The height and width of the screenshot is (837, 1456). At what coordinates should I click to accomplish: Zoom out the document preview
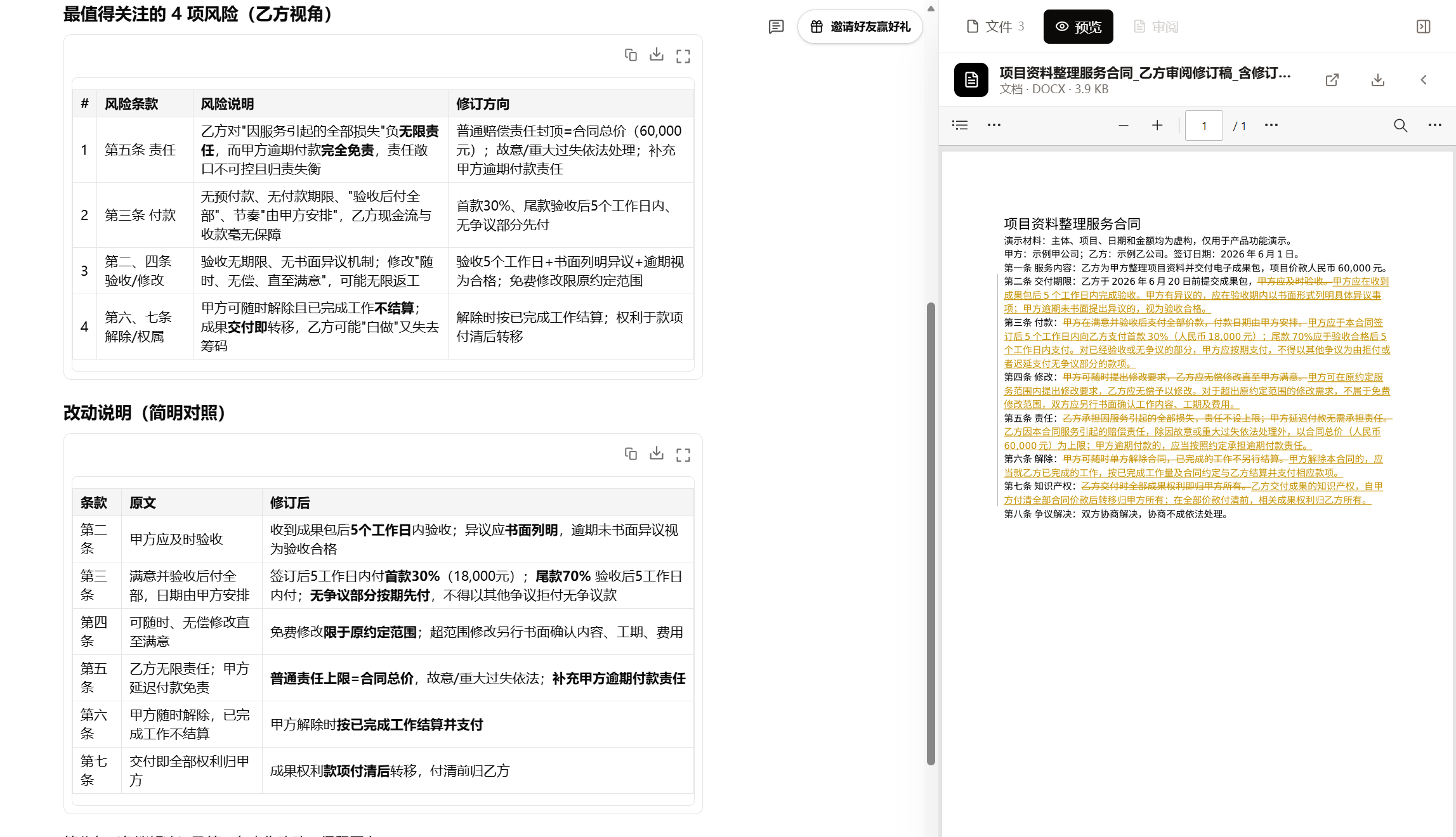tap(1124, 126)
